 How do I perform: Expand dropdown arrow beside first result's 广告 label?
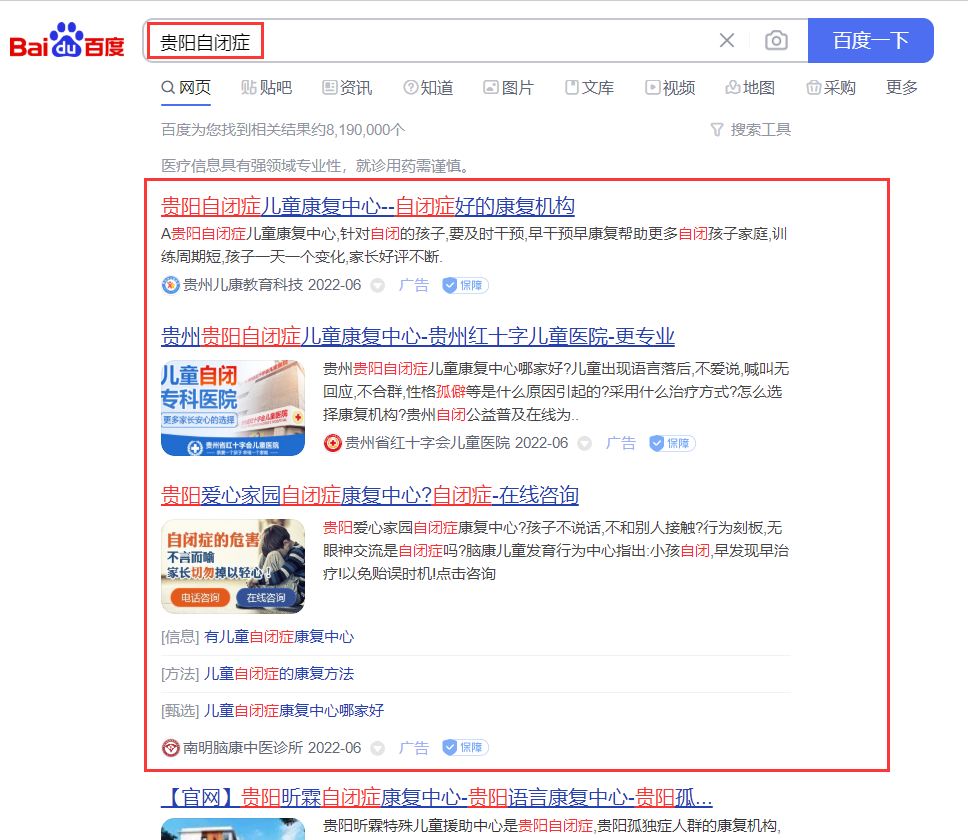pos(378,286)
